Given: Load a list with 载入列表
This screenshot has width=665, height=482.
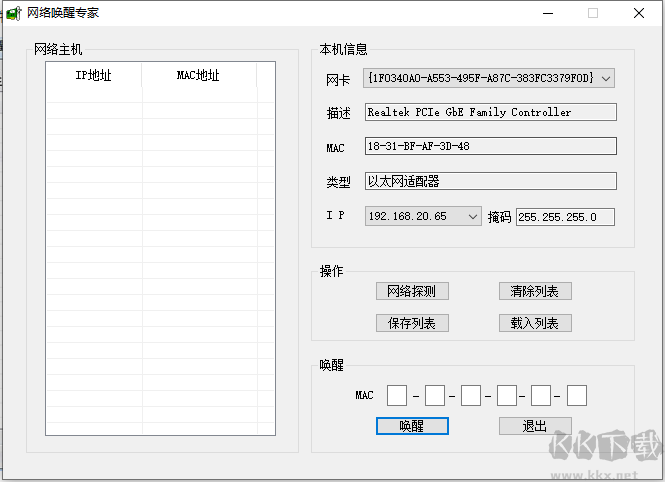Looking at the screenshot, I should coord(535,323).
